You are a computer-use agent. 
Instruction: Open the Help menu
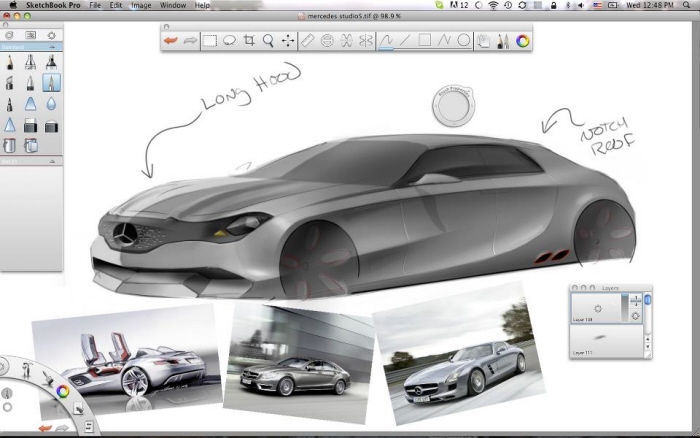202,5
